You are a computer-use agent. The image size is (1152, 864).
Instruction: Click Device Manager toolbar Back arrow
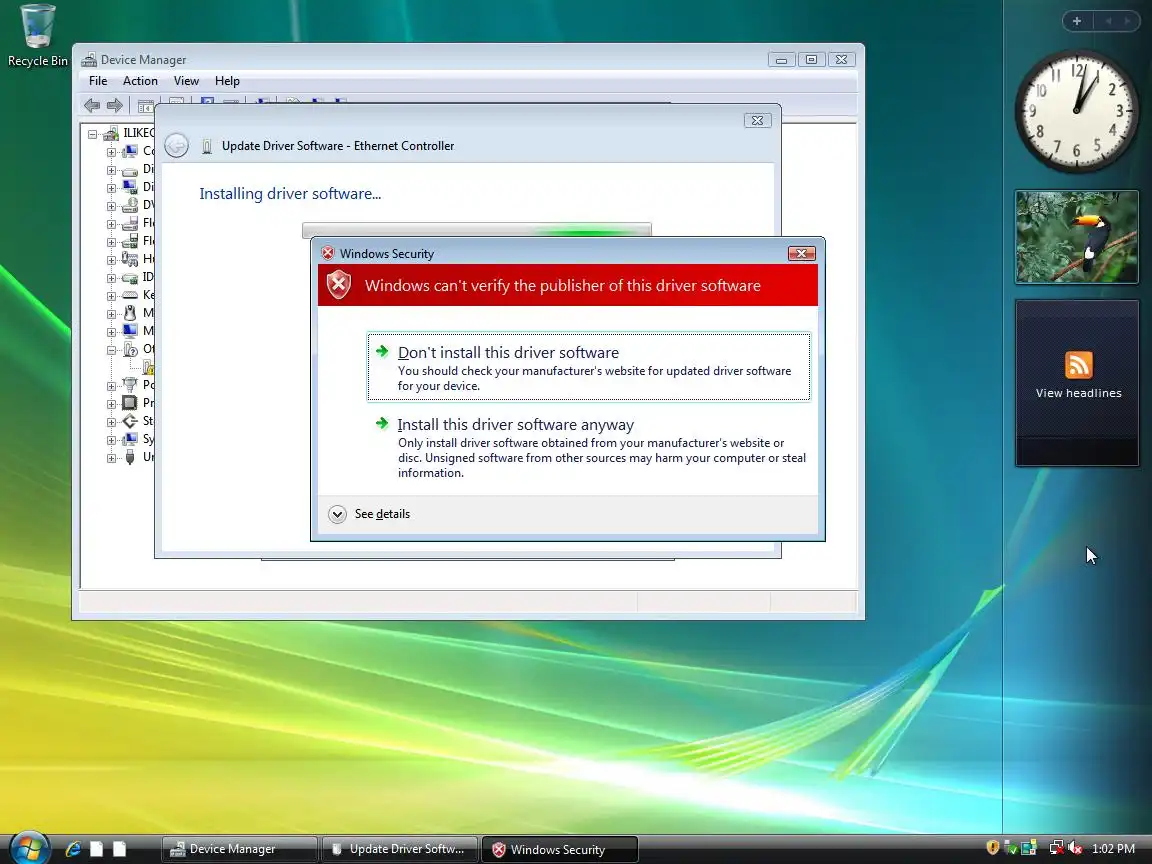(92, 106)
